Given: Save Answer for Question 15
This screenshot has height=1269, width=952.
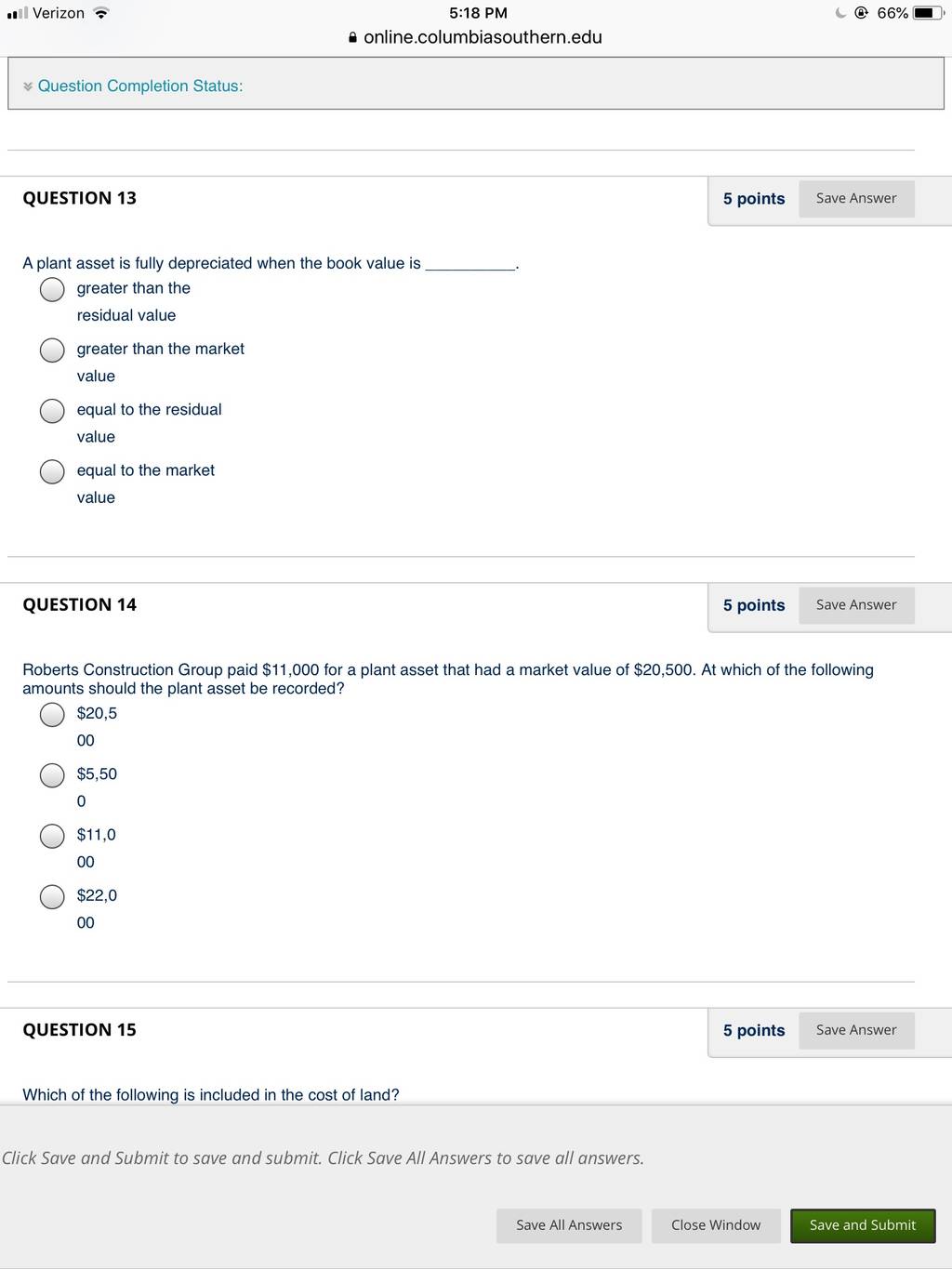Looking at the screenshot, I should (856, 1030).
